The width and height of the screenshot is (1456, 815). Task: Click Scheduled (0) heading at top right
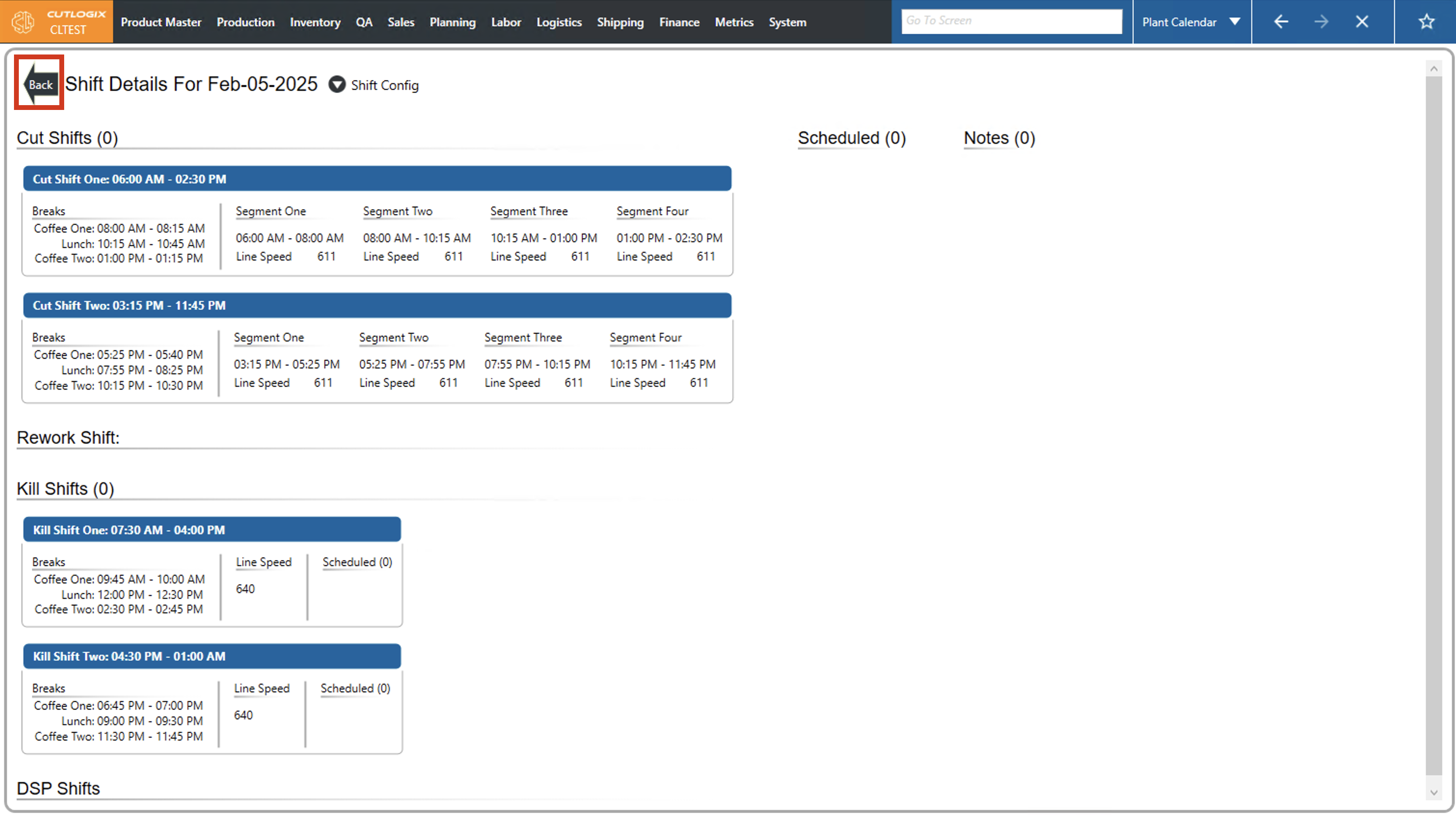(x=851, y=138)
